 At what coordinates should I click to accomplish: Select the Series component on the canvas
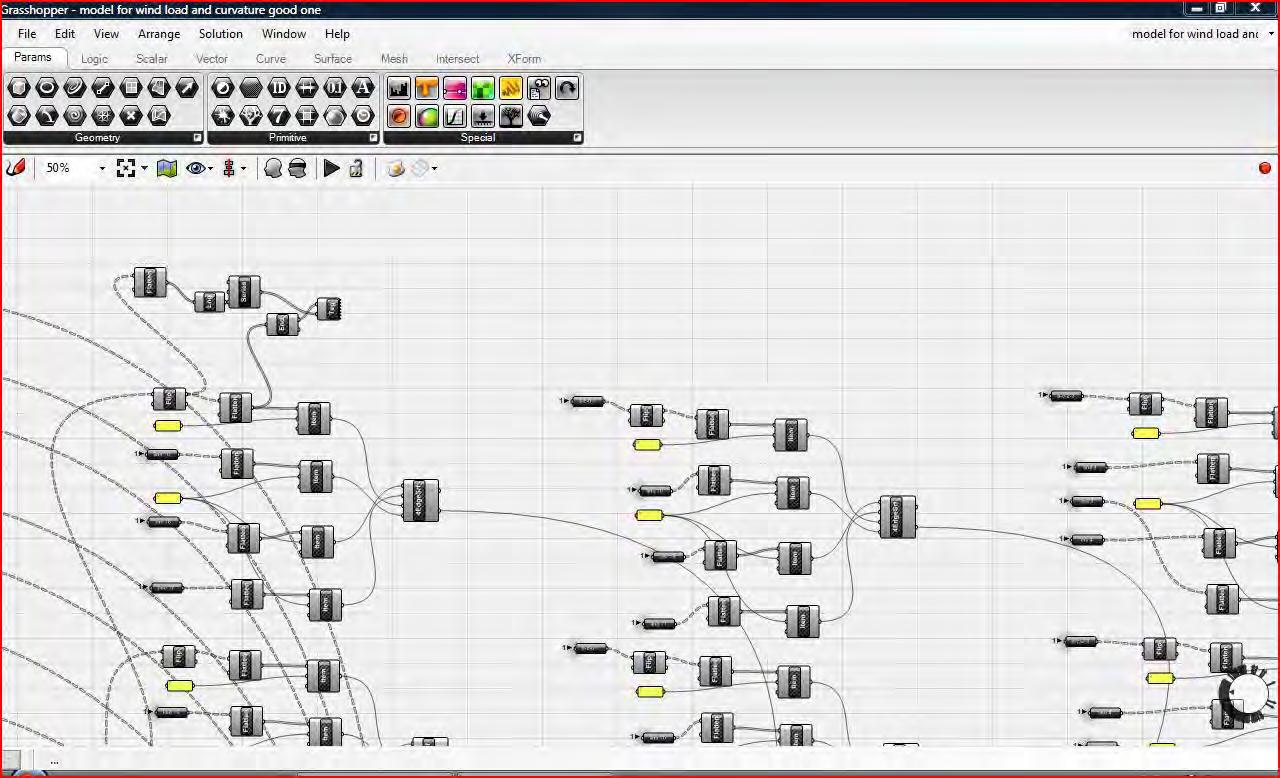(244, 292)
